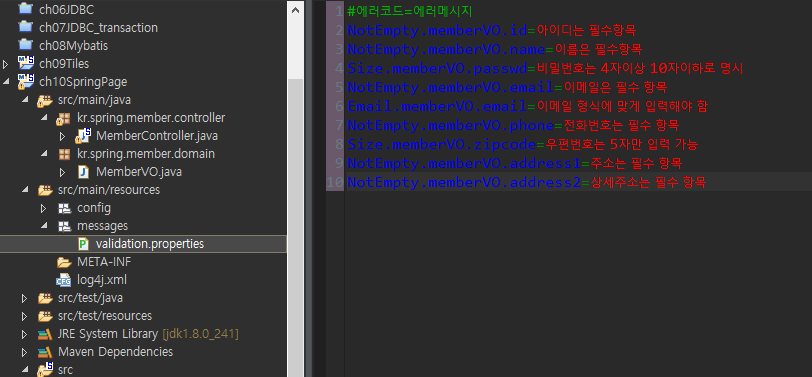Click the NotEmpty.memberVO.address1 key in editor
Viewport: 812px width, 377px height.
463,163
